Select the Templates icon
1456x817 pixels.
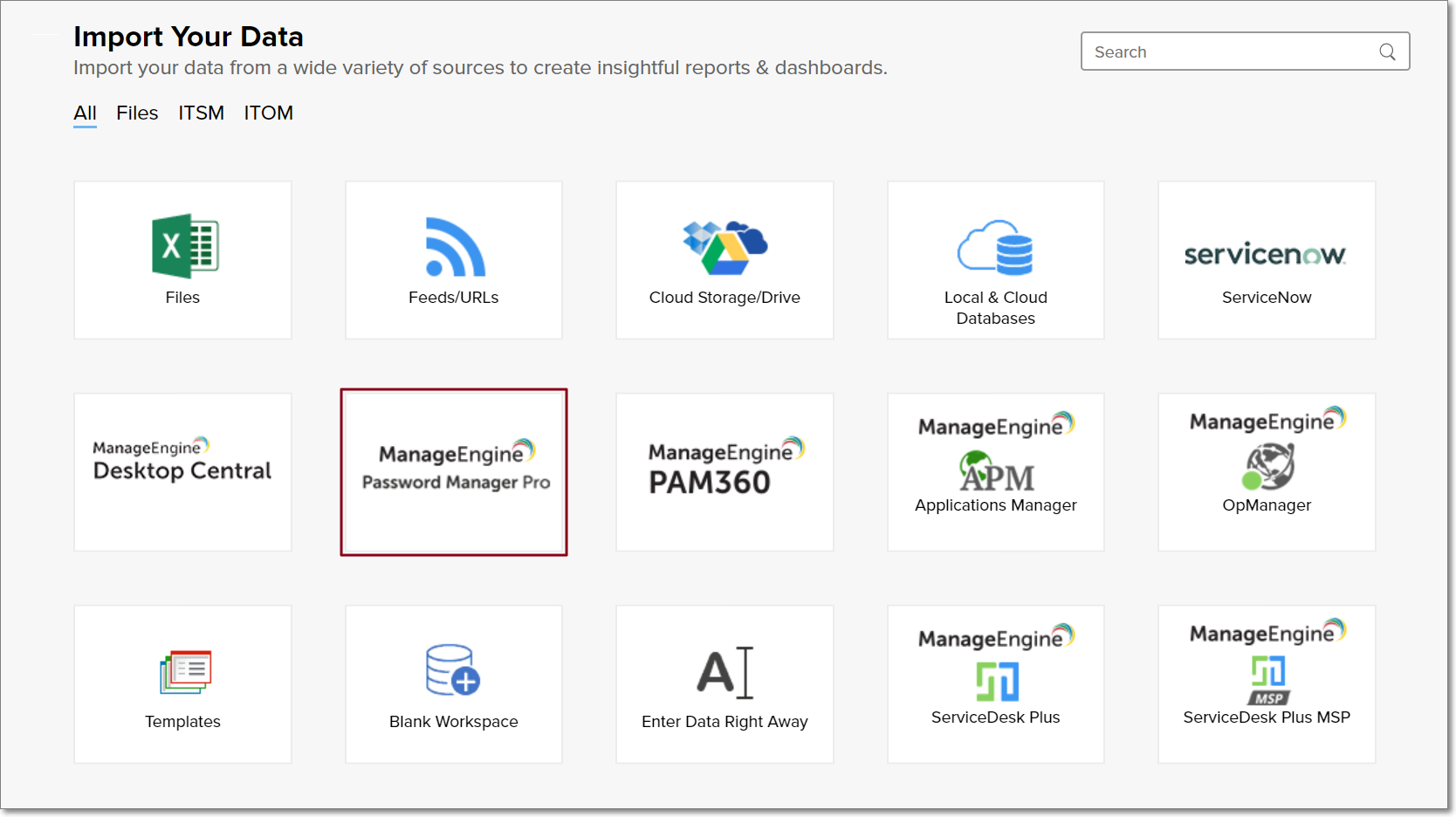(185, 672)
